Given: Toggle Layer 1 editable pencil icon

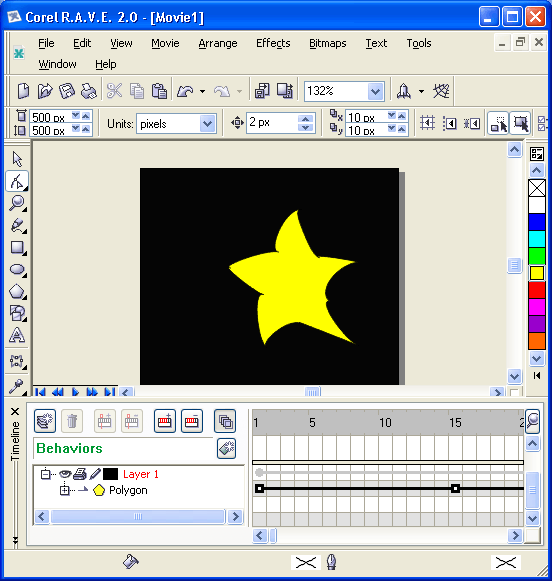Looking at the screenshot, I should [95, 474].
